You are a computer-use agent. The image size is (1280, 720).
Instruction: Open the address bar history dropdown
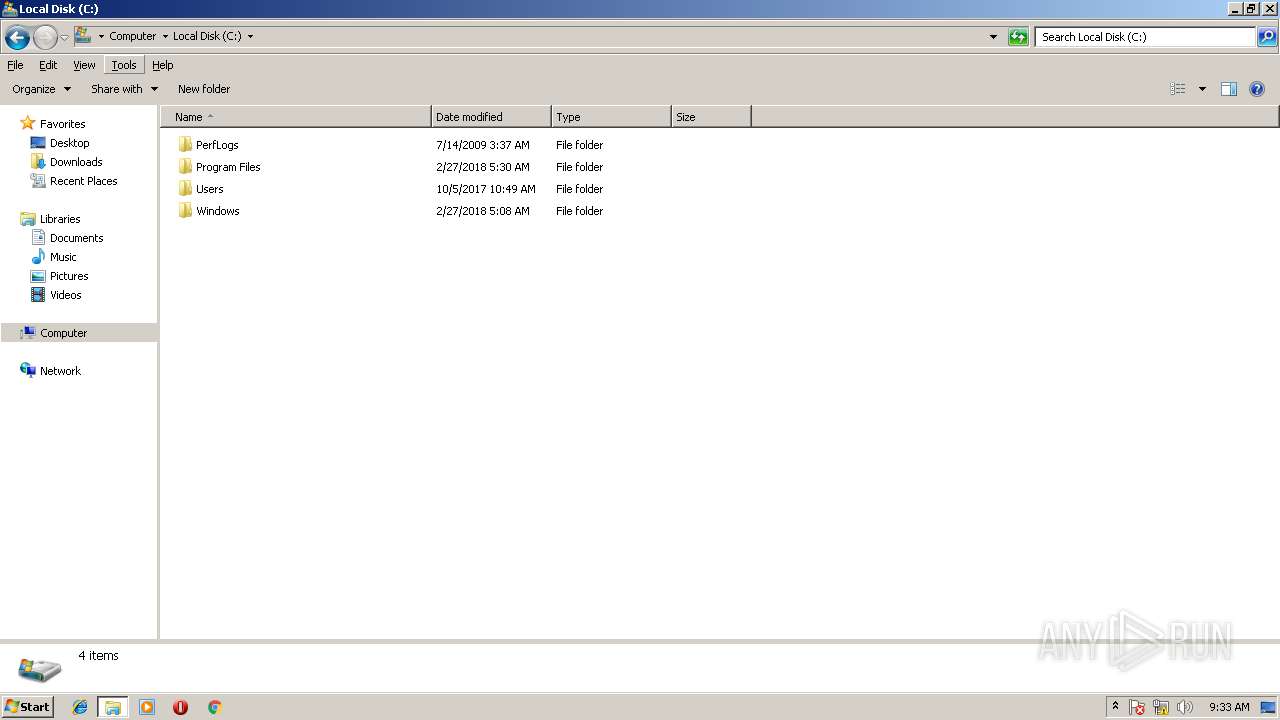[x=993, y=37]
